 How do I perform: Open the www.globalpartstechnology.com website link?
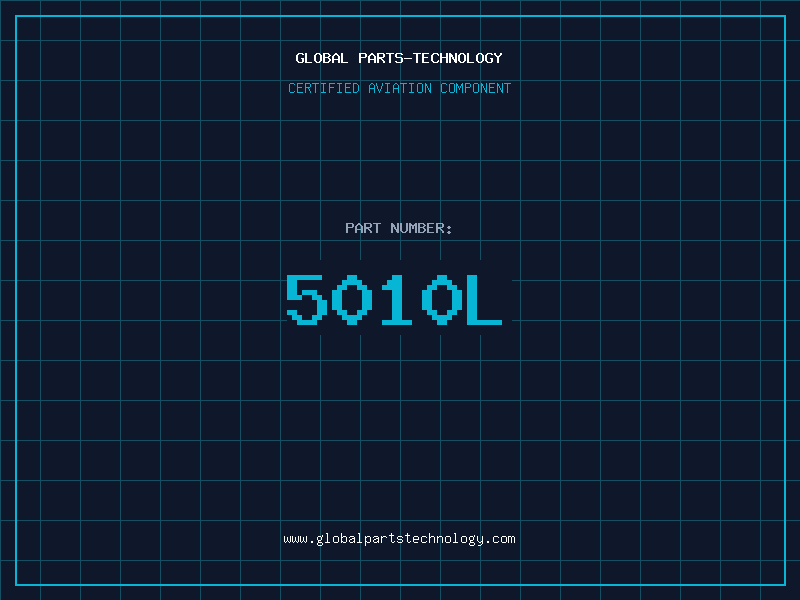pos(399,539)
